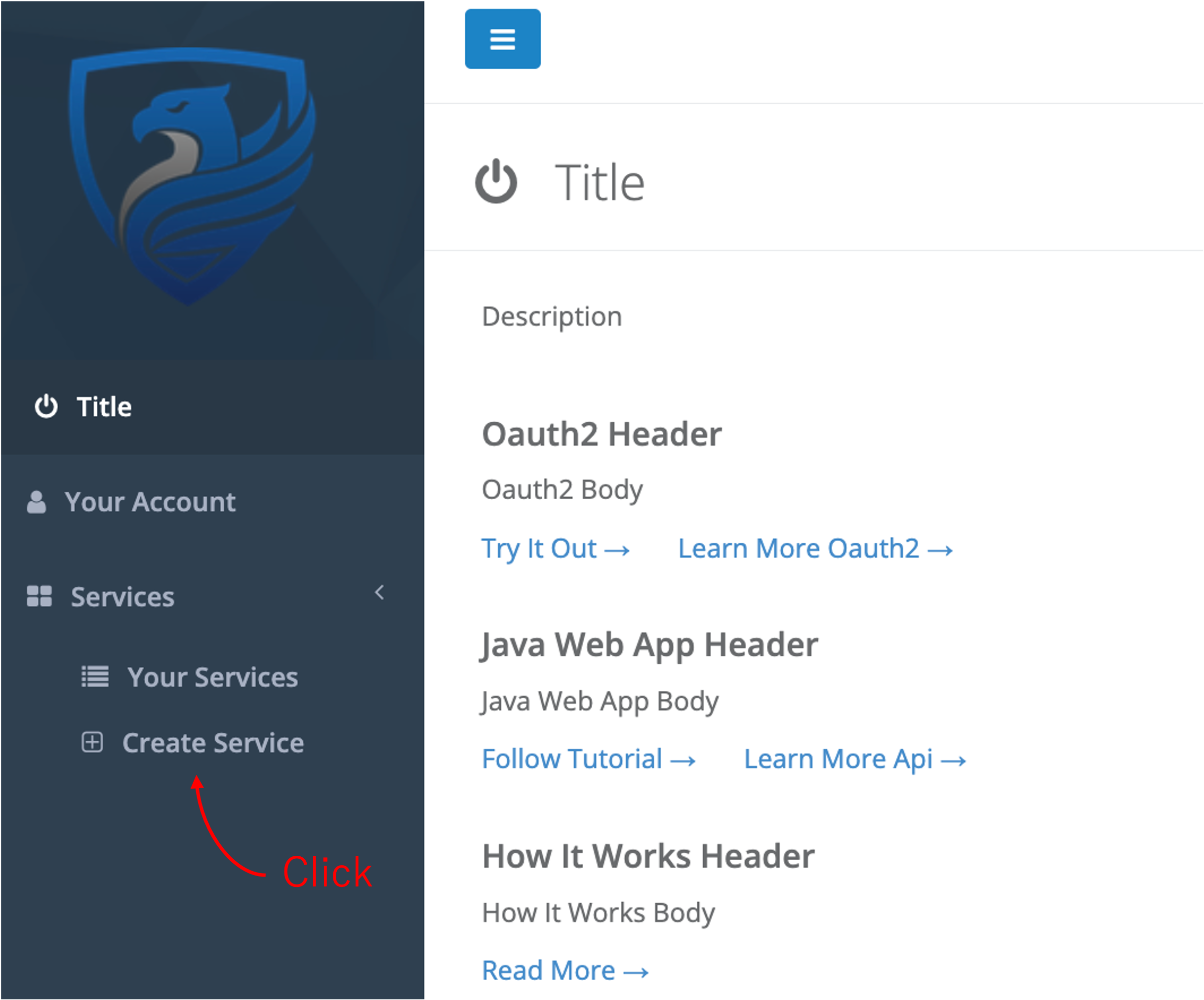This screenshot has width=1204, height=1000.
Task: Collapse the Services menu with its chevron
Action: click(x=379, y=592)
